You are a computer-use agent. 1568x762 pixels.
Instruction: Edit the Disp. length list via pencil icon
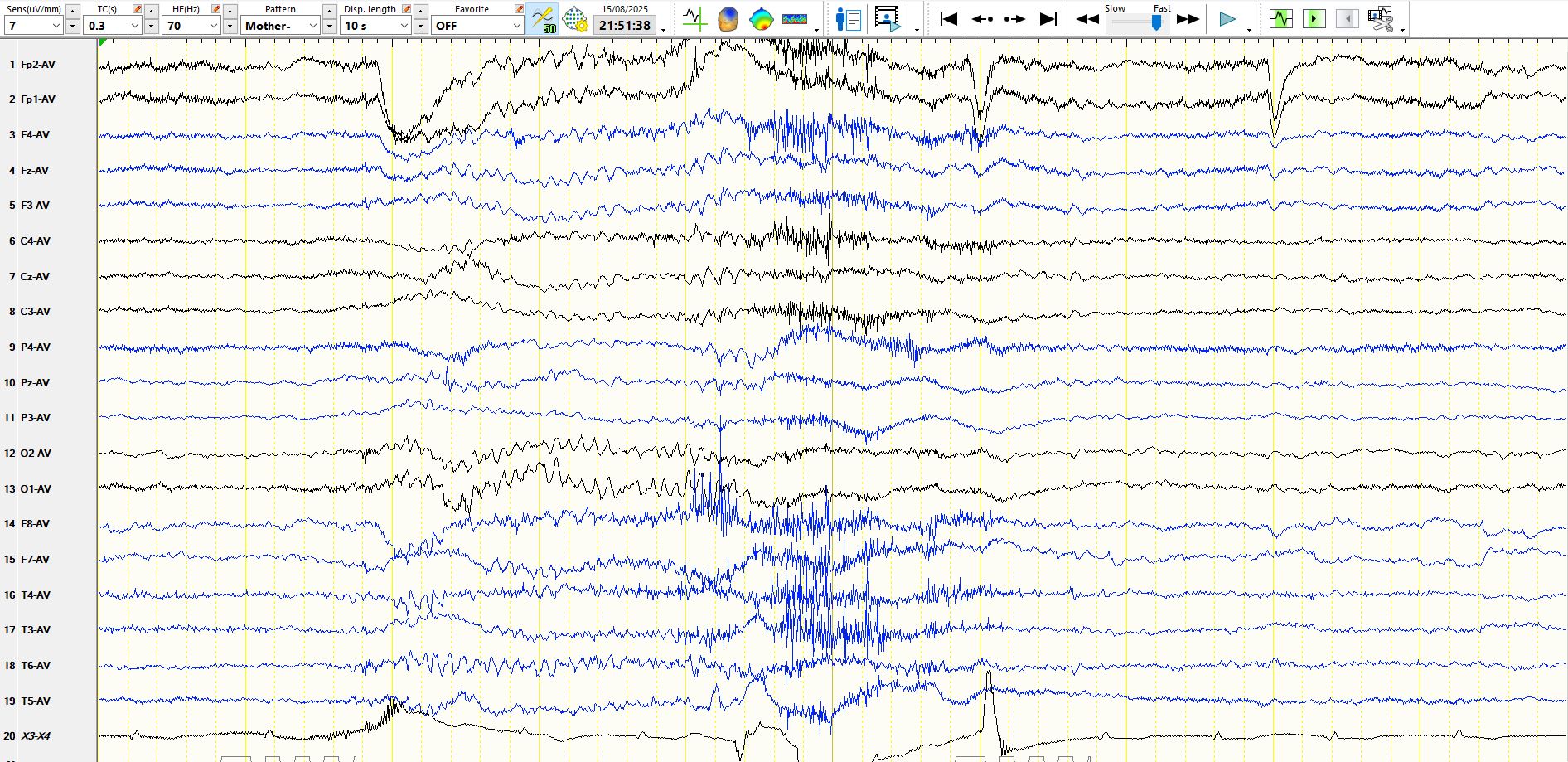406,9
